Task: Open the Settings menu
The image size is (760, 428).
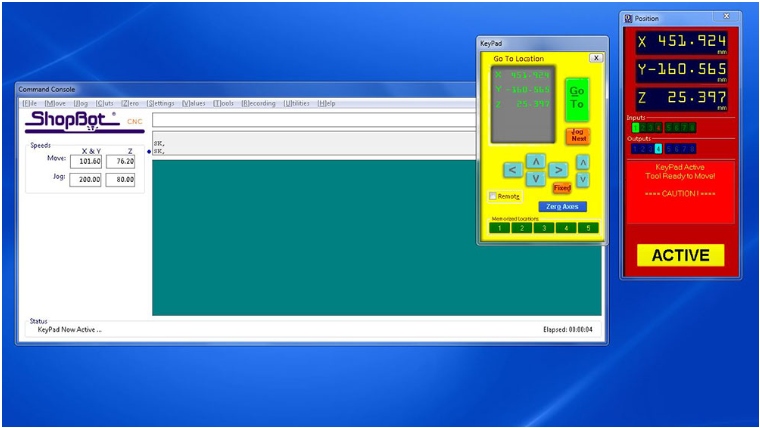Action: (x=160, y=103)
